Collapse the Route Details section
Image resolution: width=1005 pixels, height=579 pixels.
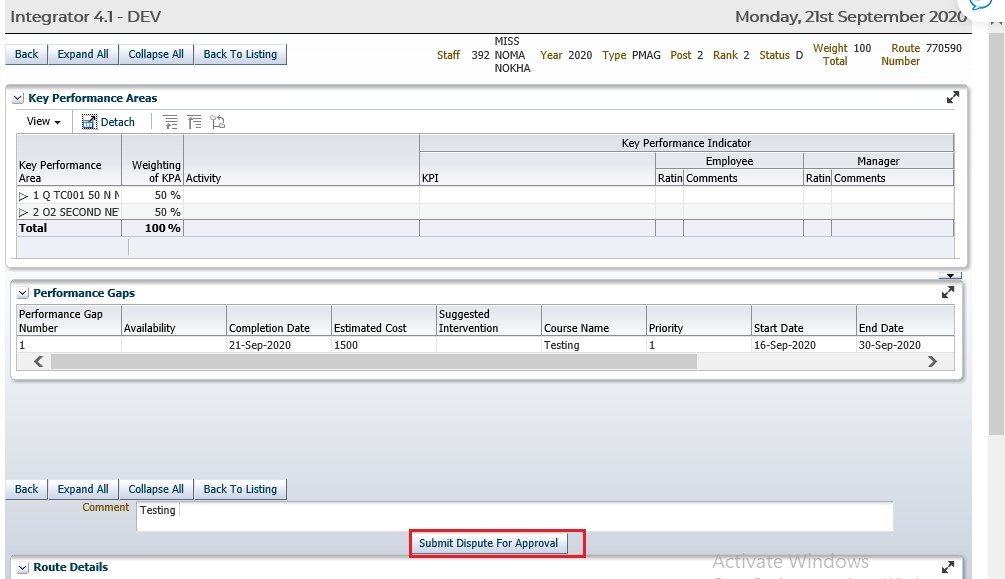[x=23, y=568]
